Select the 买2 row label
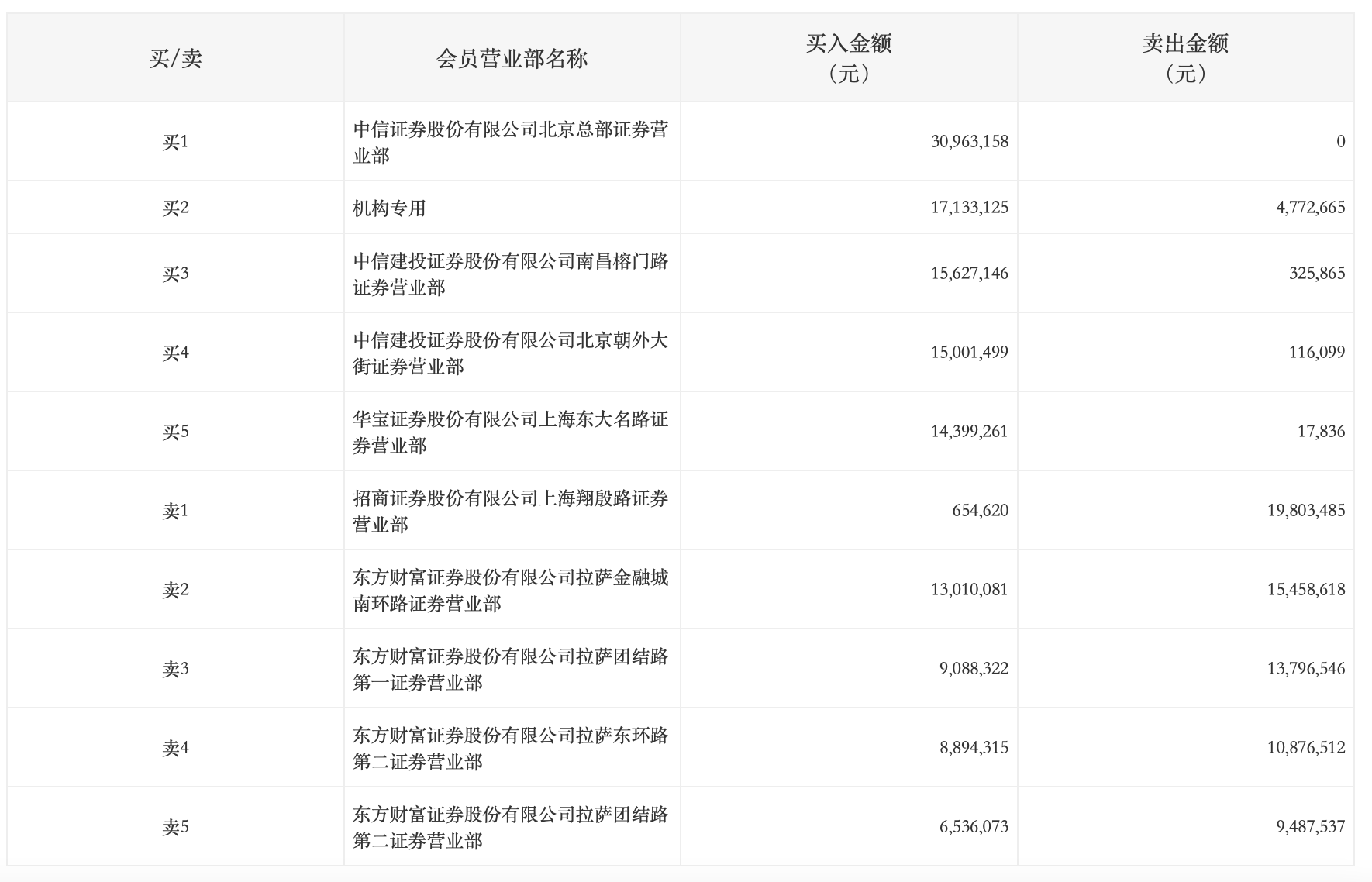 [175, 208]
